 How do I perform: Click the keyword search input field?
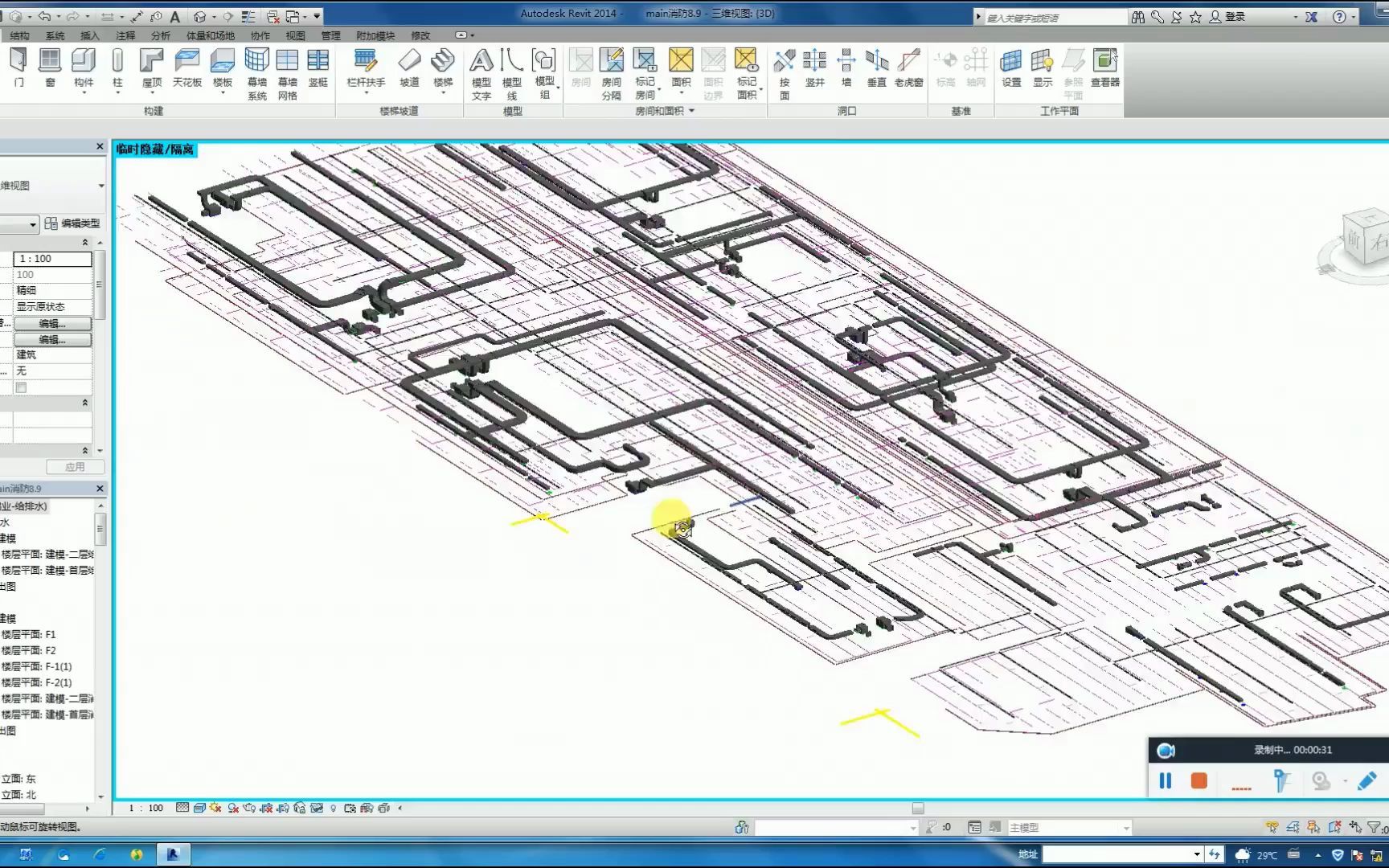1055,17
